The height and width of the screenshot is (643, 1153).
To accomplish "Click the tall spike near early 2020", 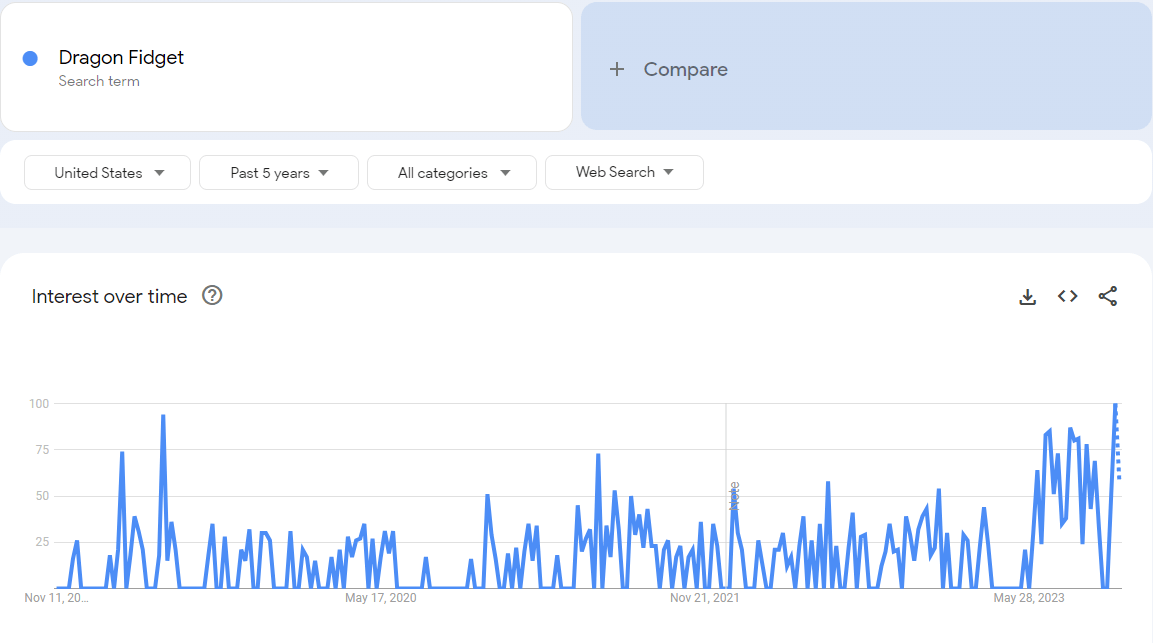I will tap(163, 416).
